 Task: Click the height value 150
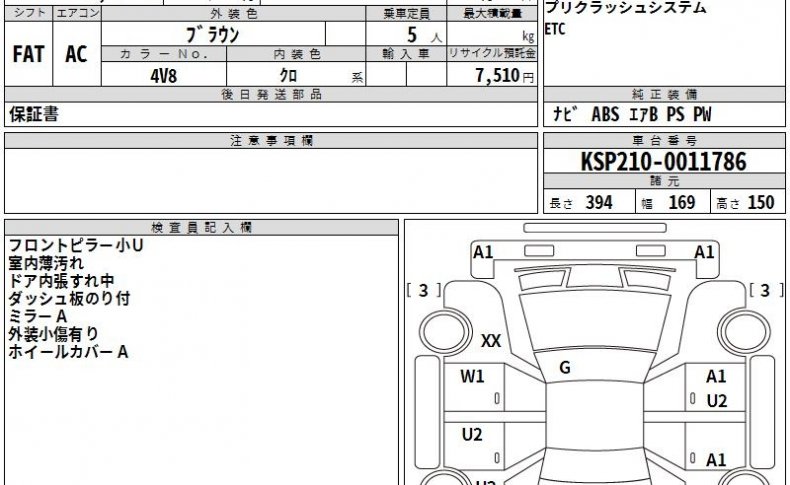[x=761, y=202]
